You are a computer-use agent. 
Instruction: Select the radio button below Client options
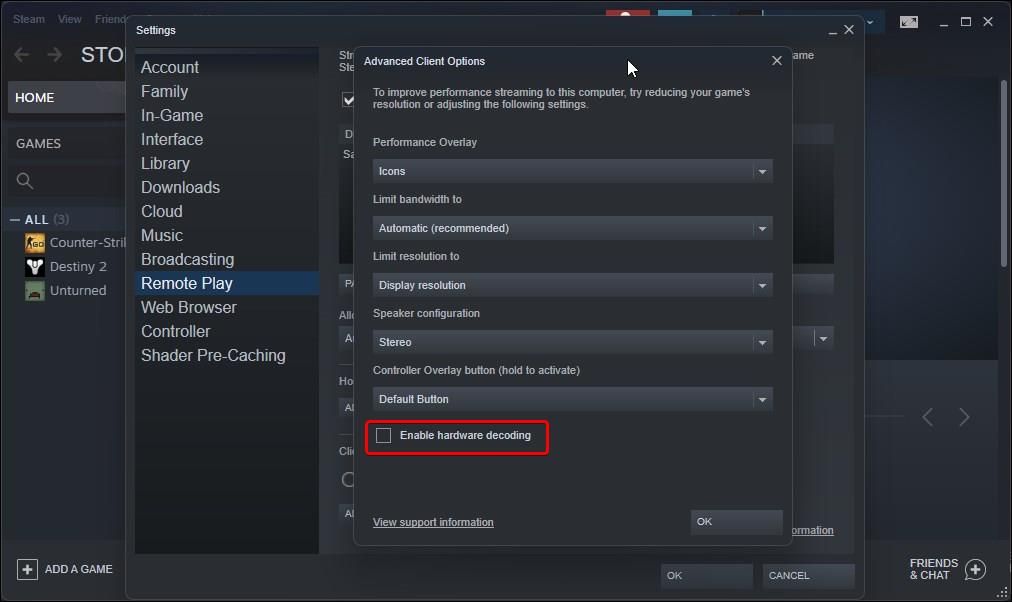pyautogui.click(x=347, y=479)
